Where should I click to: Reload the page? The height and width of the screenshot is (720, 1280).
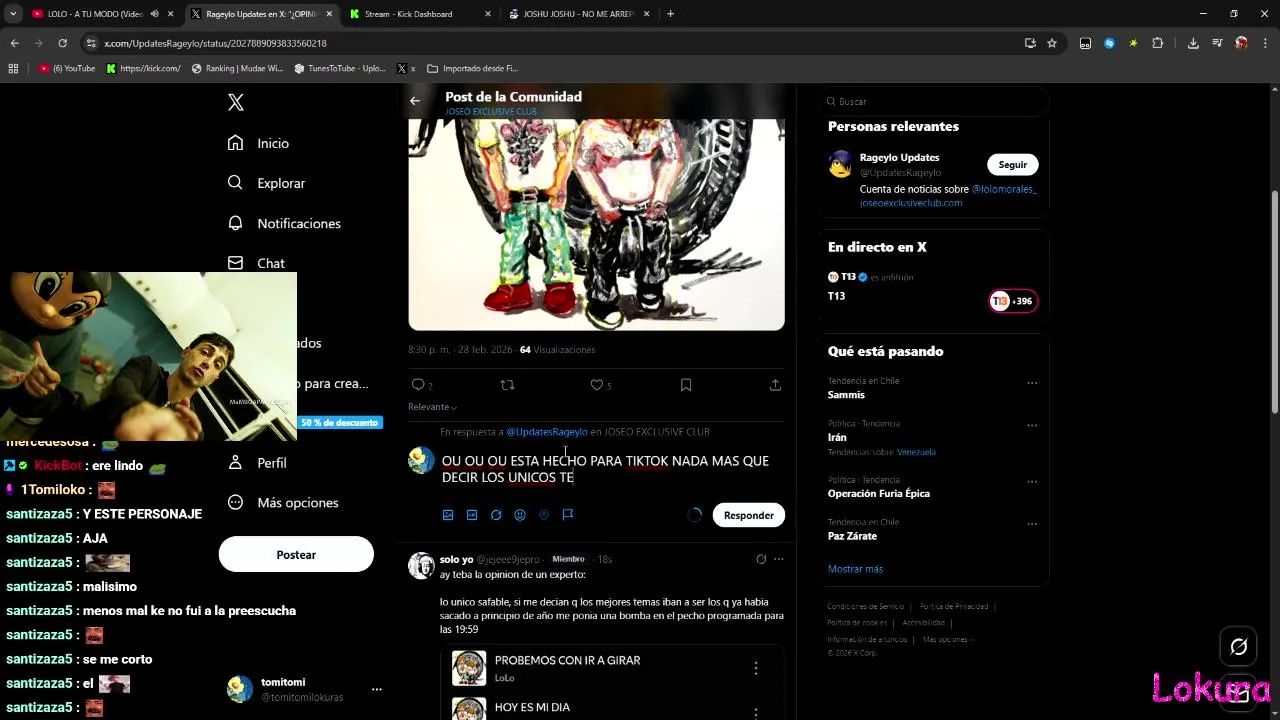(x=62, y=43)
